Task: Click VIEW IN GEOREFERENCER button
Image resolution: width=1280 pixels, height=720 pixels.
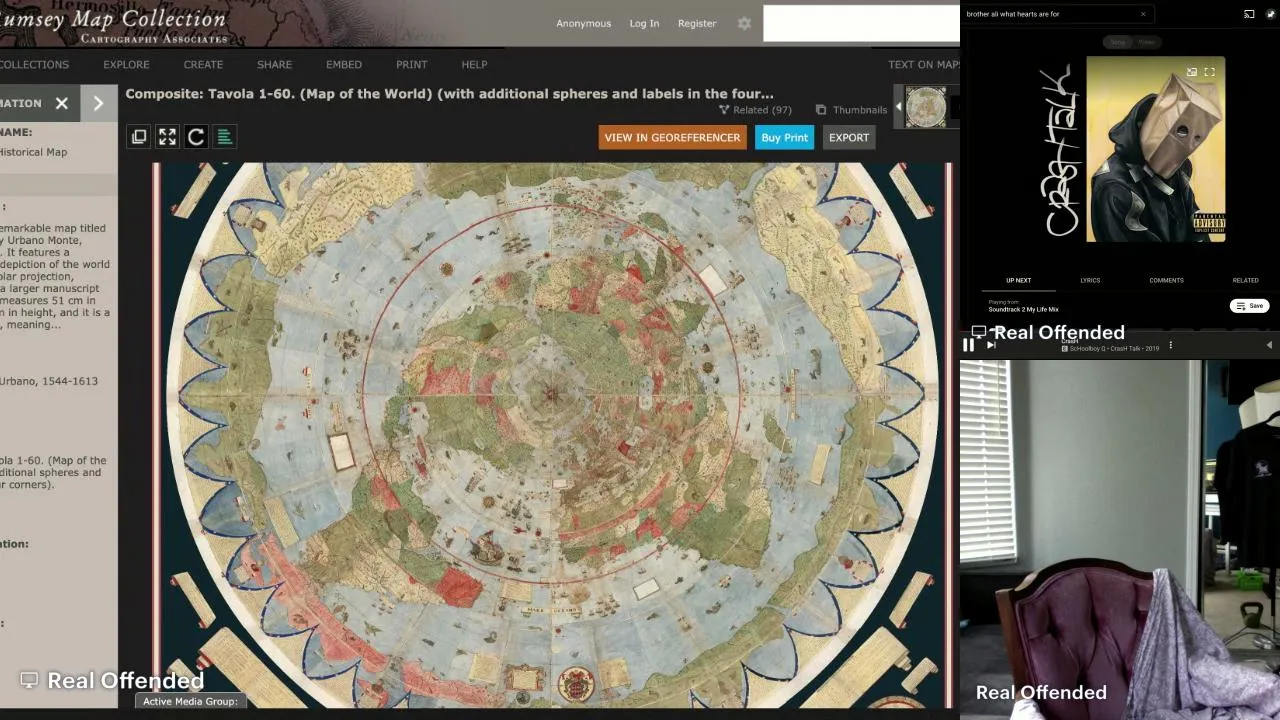Action: click(672, 137)
